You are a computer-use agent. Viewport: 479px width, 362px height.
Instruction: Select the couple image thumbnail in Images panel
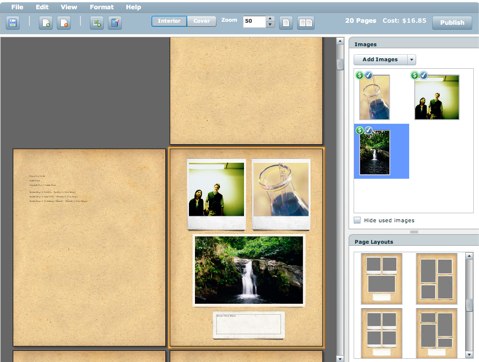(437, 97)
